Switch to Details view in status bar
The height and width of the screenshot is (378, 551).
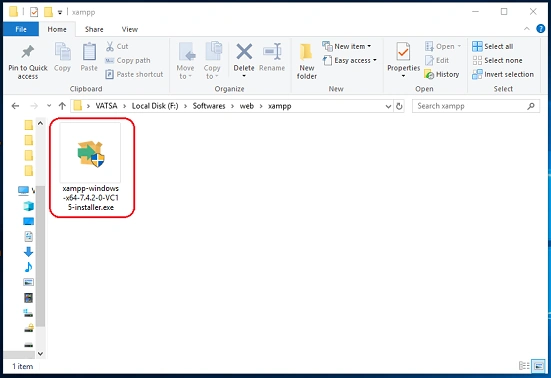524,366
